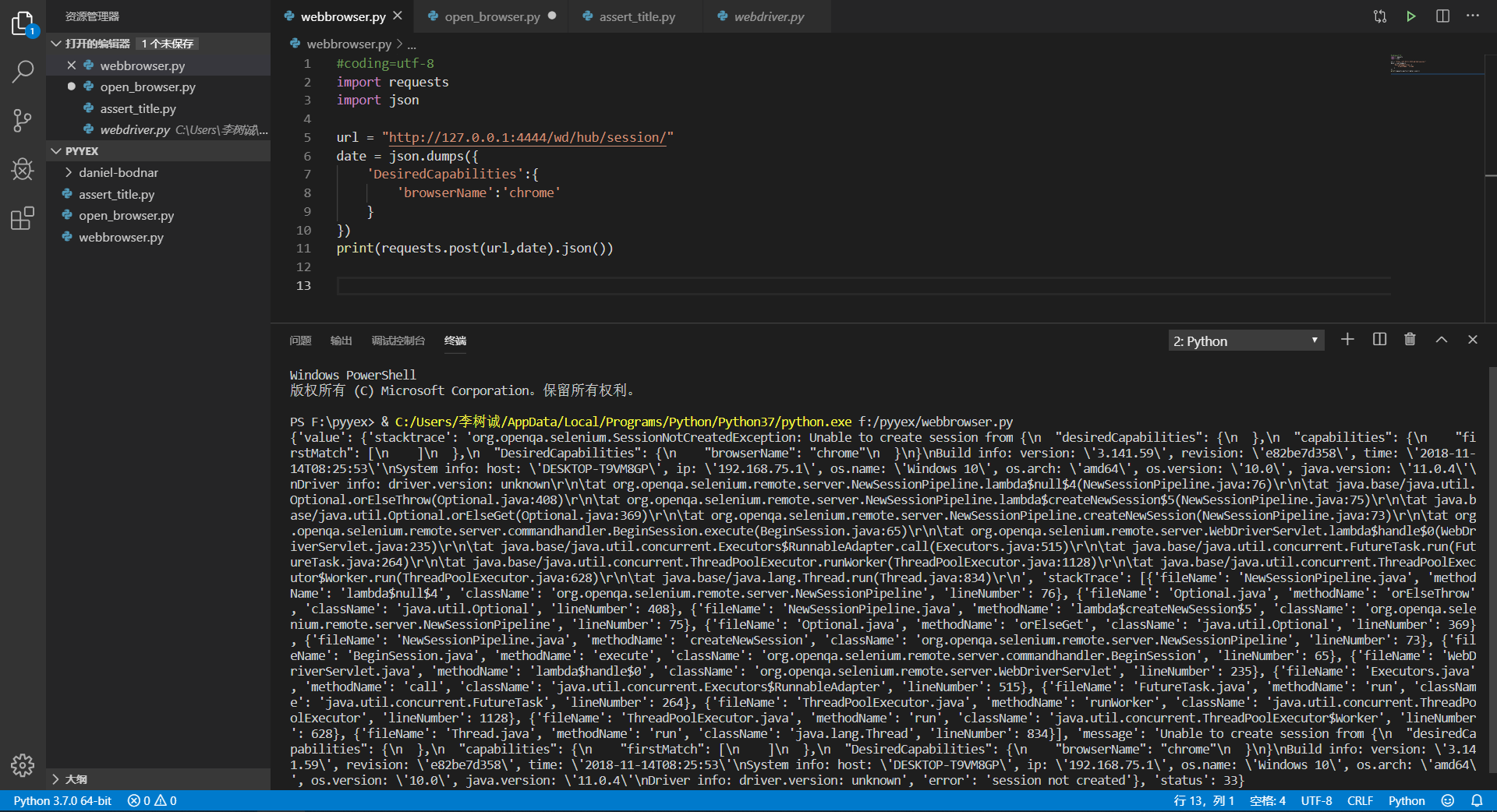Switch to open_browser.py tab
Viewport: 1497px width, 812px height.
coord(492,16)
